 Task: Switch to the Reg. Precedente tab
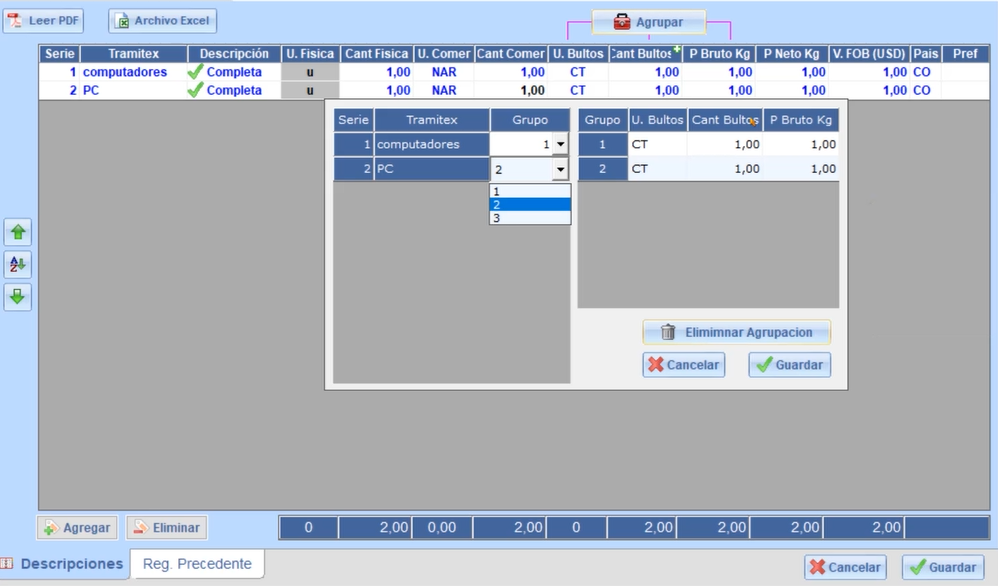pyautogui.click(x=197, y=564)
